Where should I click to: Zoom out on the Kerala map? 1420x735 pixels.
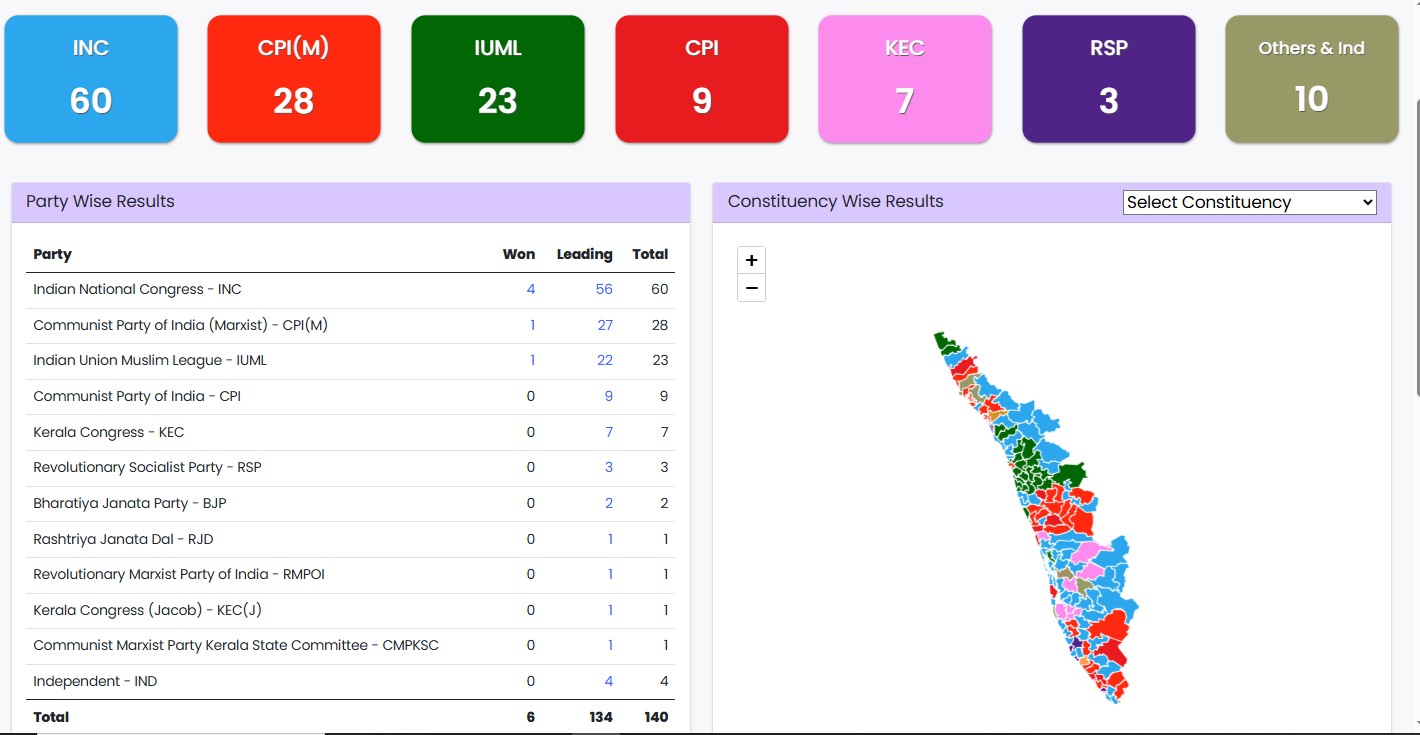point(752,288)
